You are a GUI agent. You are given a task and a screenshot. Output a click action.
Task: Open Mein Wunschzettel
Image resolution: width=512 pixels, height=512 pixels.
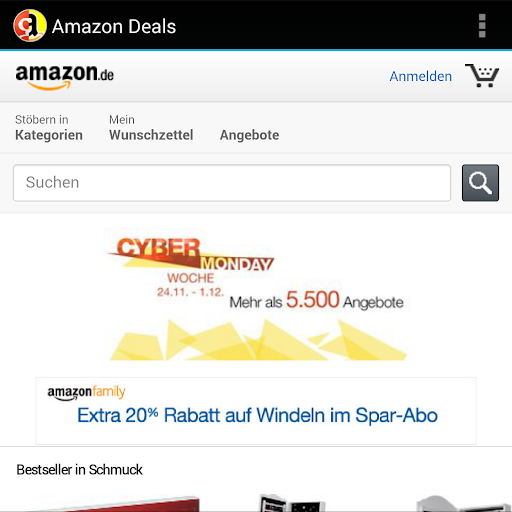click(151, 128)
